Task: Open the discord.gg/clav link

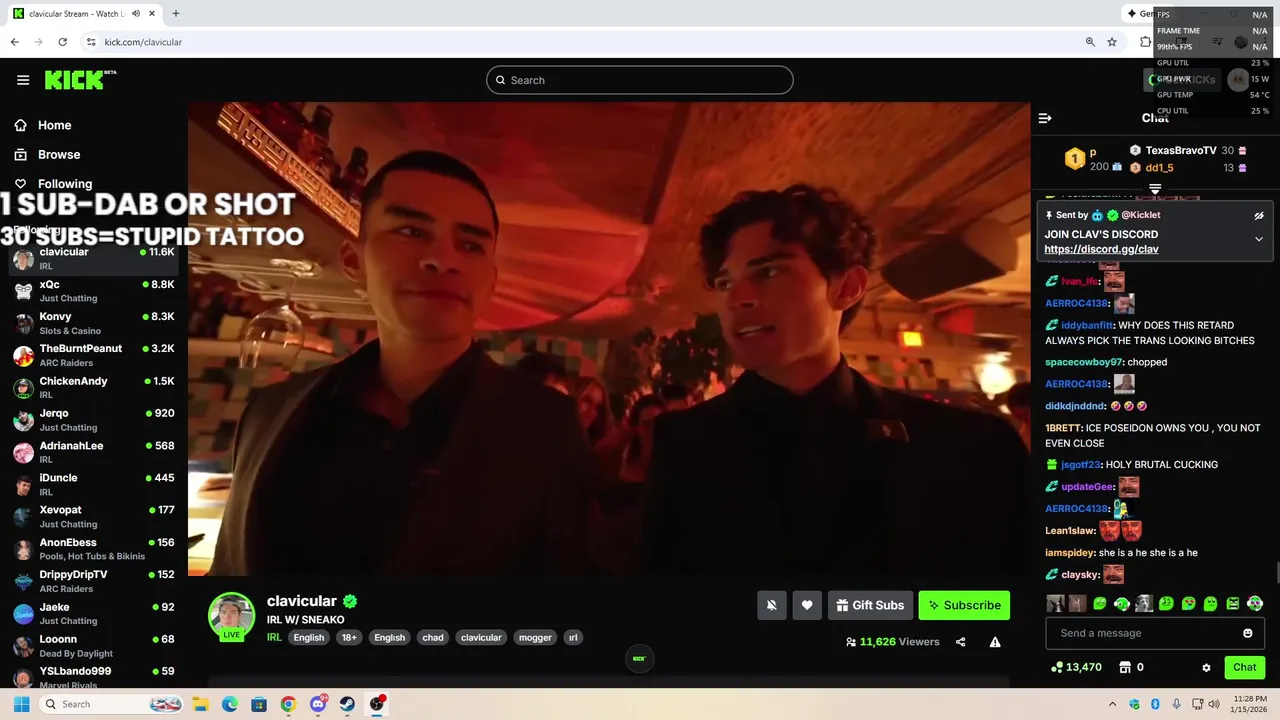Action: (x=1101, y=249)
